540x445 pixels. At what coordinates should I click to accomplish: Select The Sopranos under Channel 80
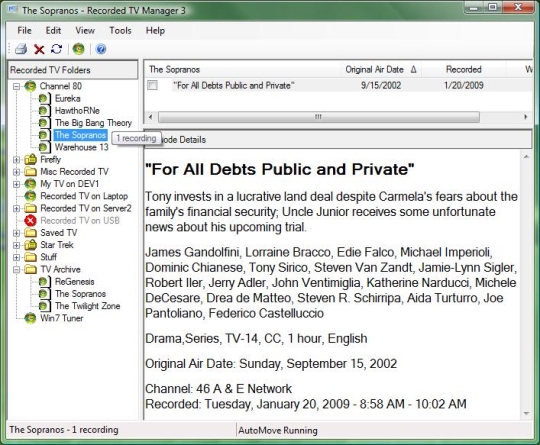click(81, 135)
